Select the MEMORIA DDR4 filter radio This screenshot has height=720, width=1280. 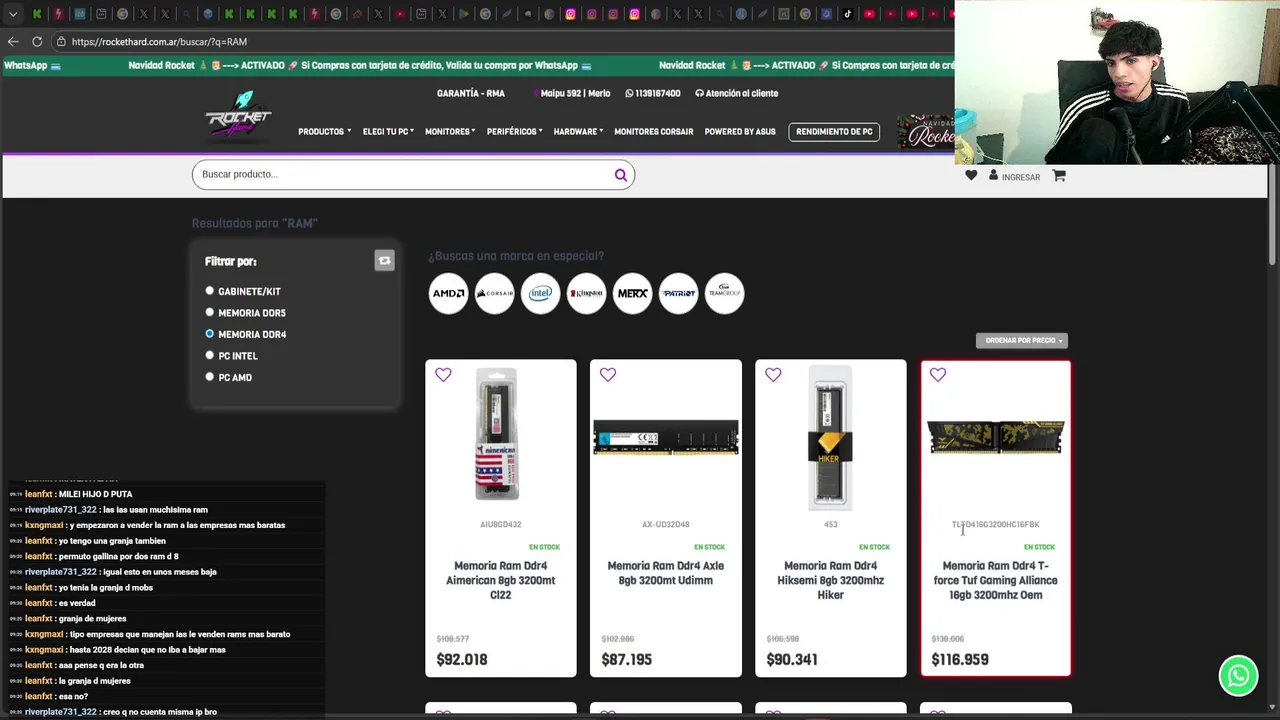pyautogui.click(x=209, y=334)
